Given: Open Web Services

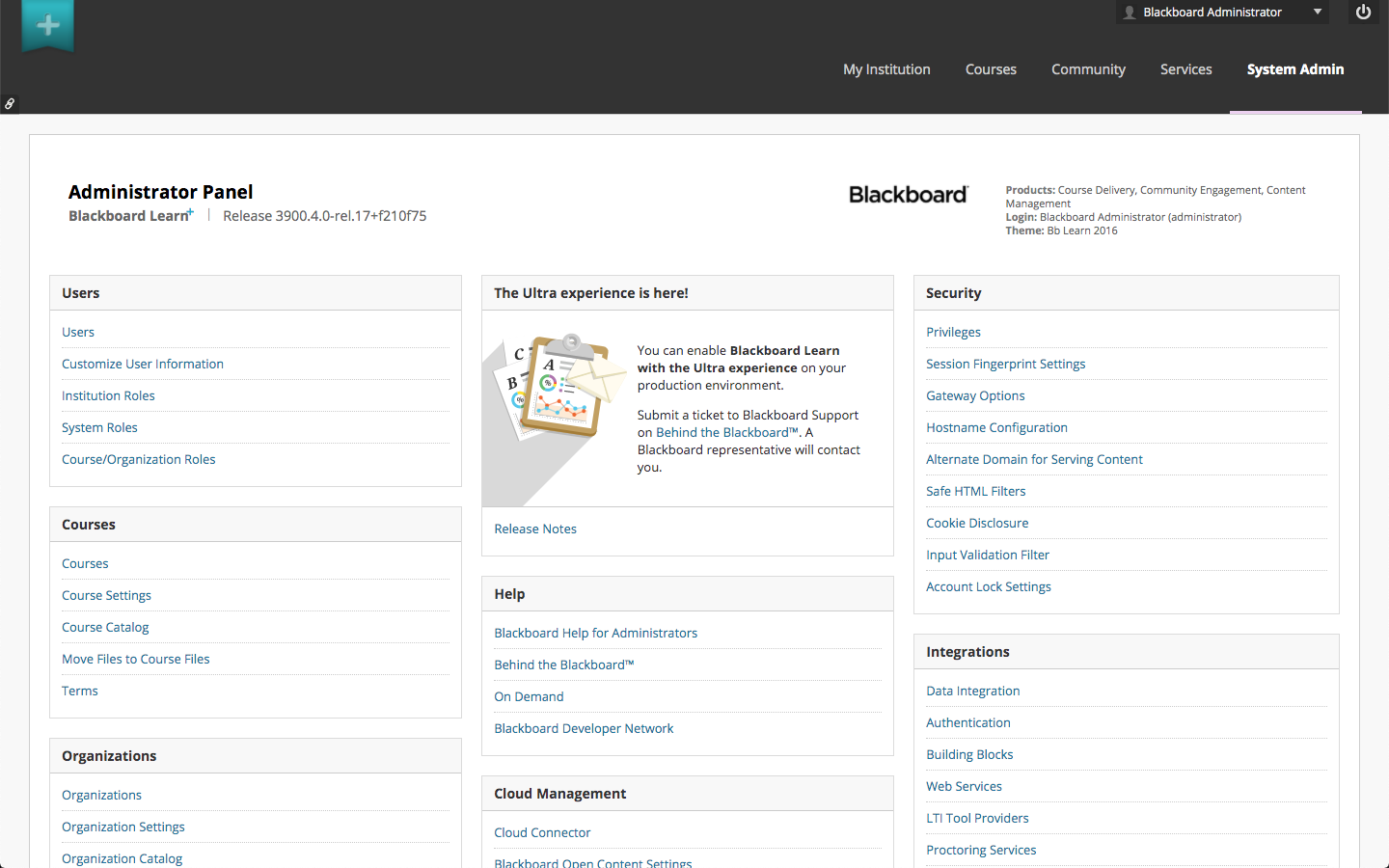Looking at the screenshot, I should point(964,786).
